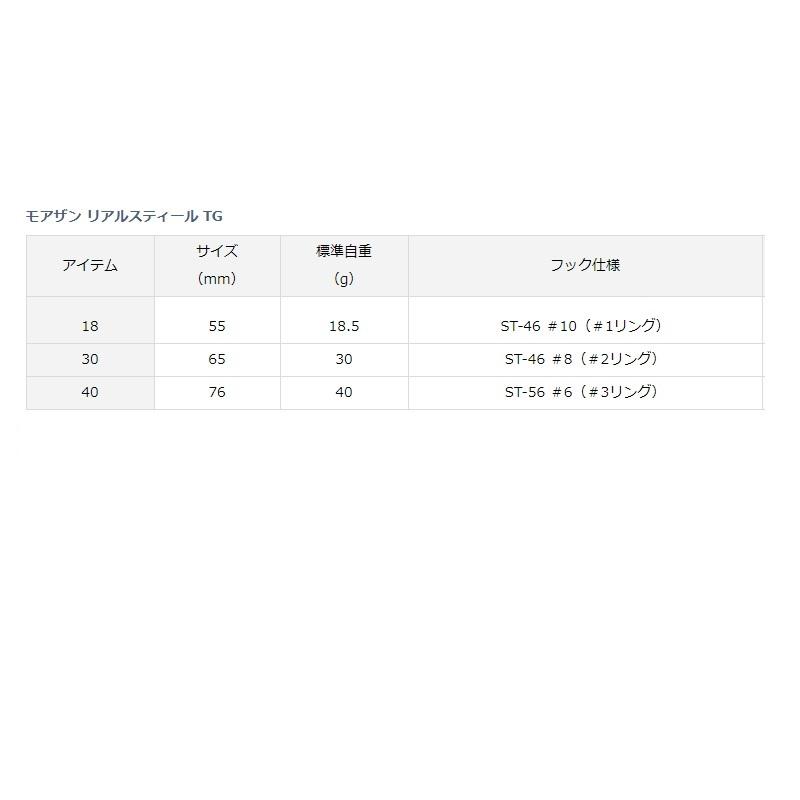Click the 40 value under 標準自重

click(344, 393)
